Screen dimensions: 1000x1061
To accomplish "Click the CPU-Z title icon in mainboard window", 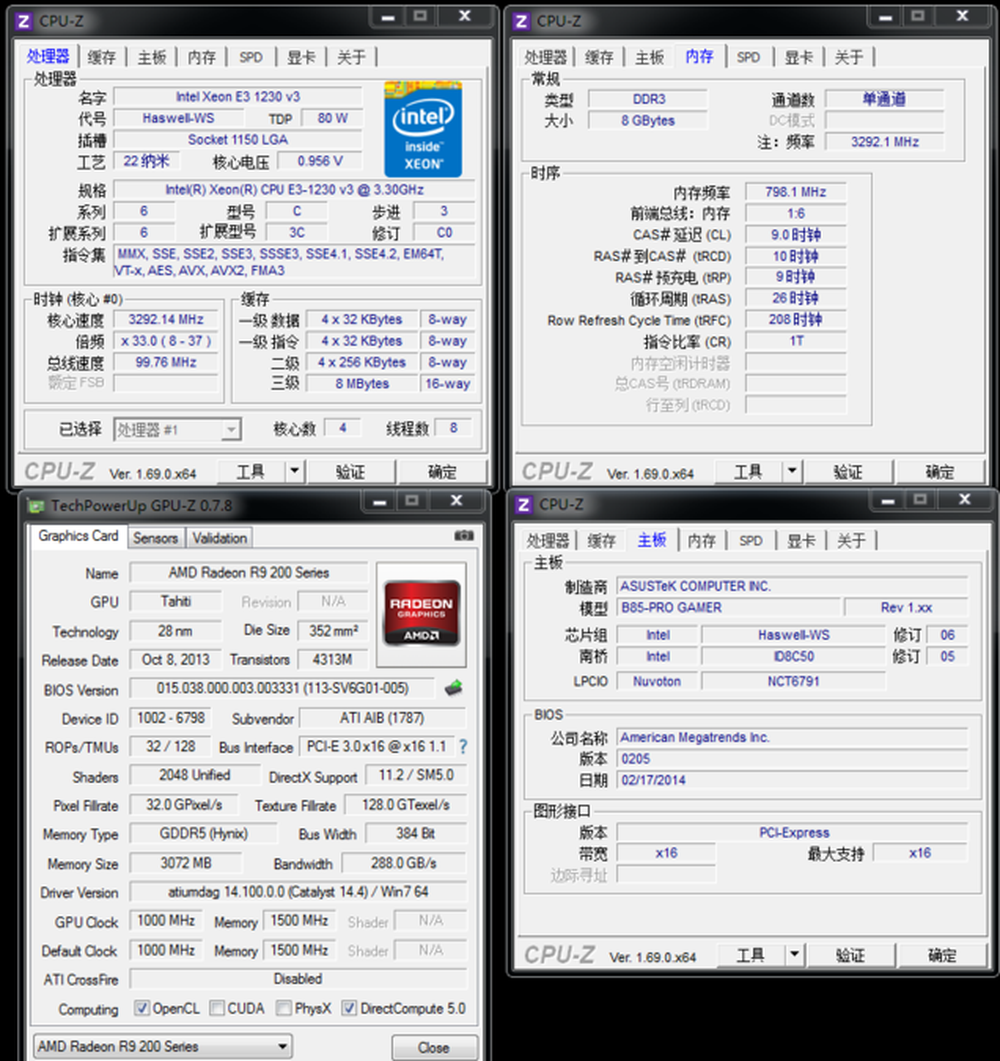I will [523, 505].
